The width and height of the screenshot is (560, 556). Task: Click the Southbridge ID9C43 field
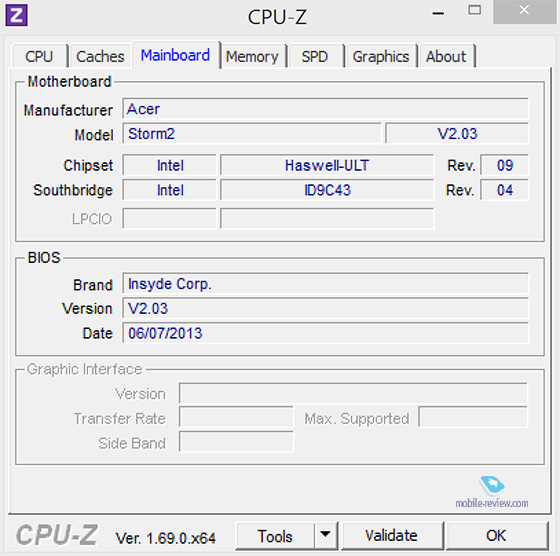327,190
